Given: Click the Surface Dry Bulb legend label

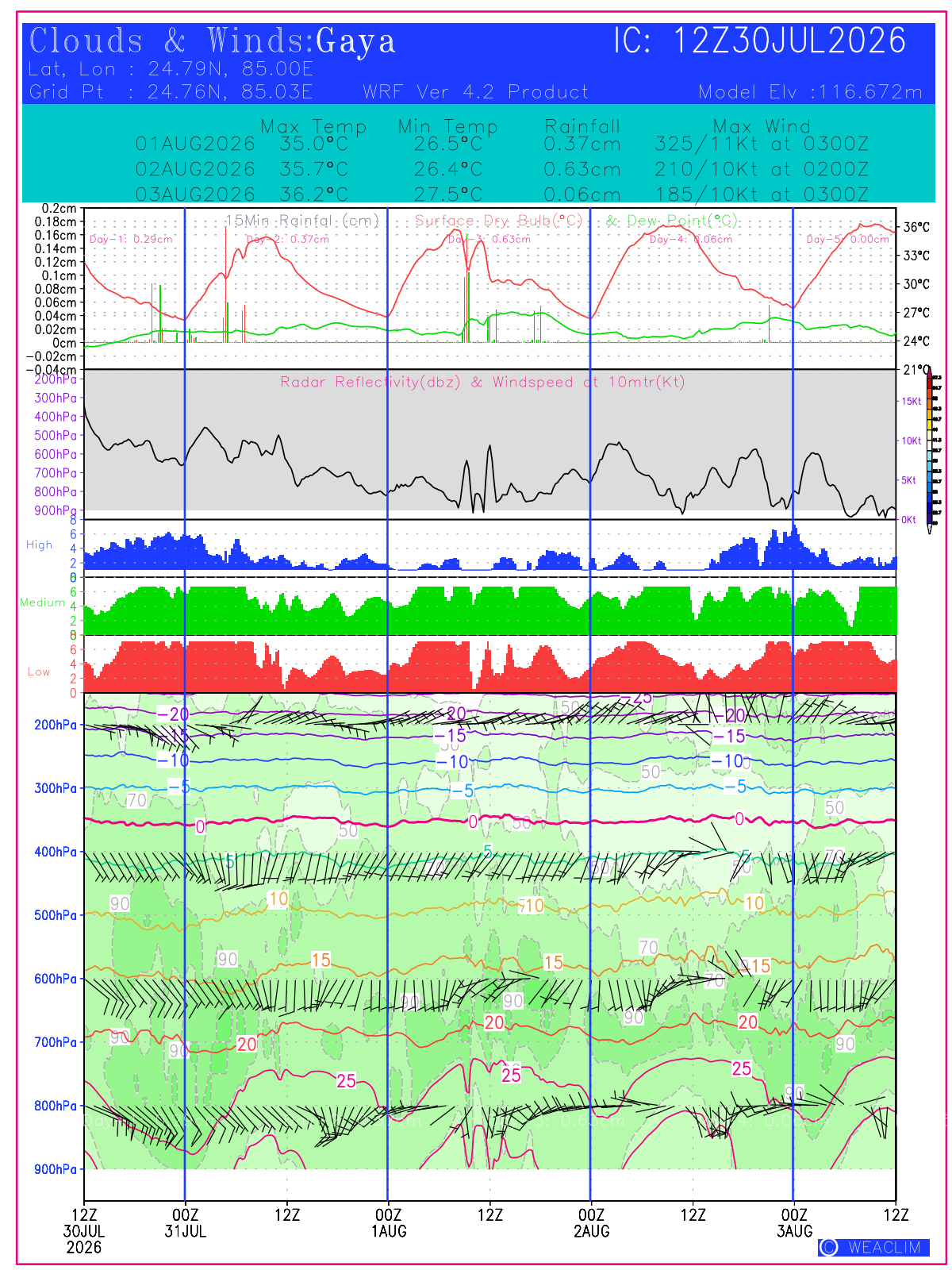Looking at the screenshot, I should [x=499, y=221].
